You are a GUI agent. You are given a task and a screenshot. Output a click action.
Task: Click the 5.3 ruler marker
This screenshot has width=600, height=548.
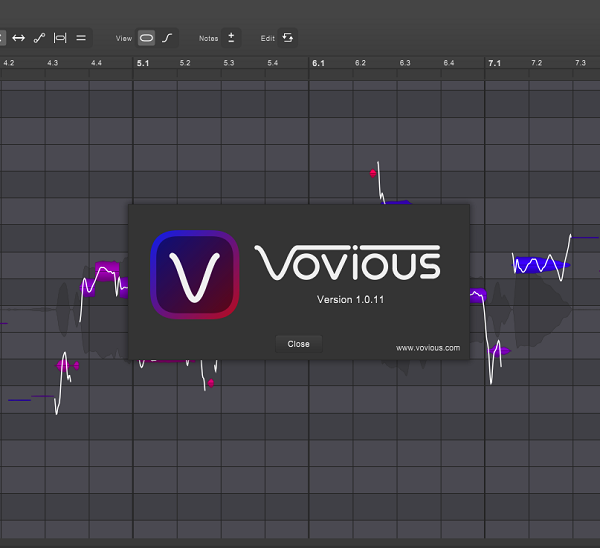point(229,63)
